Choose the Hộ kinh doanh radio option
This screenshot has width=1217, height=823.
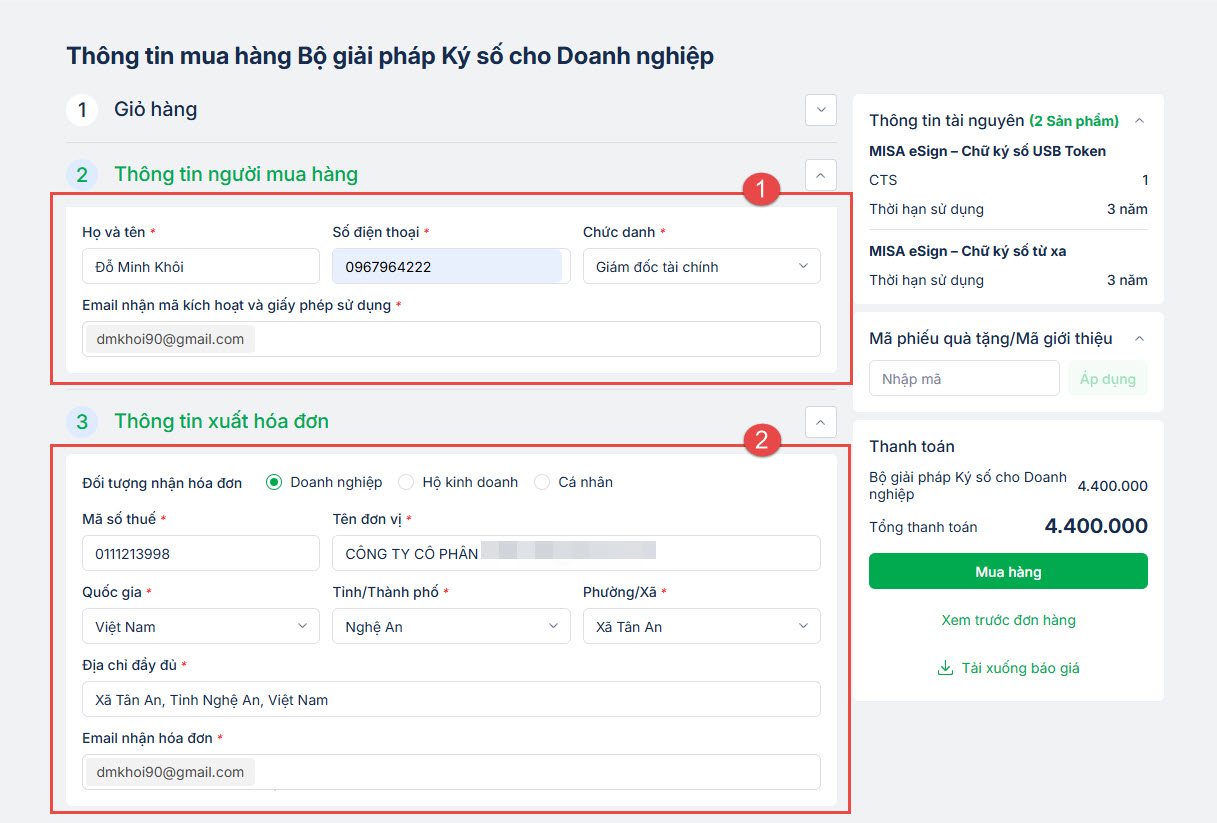(406, 482)
